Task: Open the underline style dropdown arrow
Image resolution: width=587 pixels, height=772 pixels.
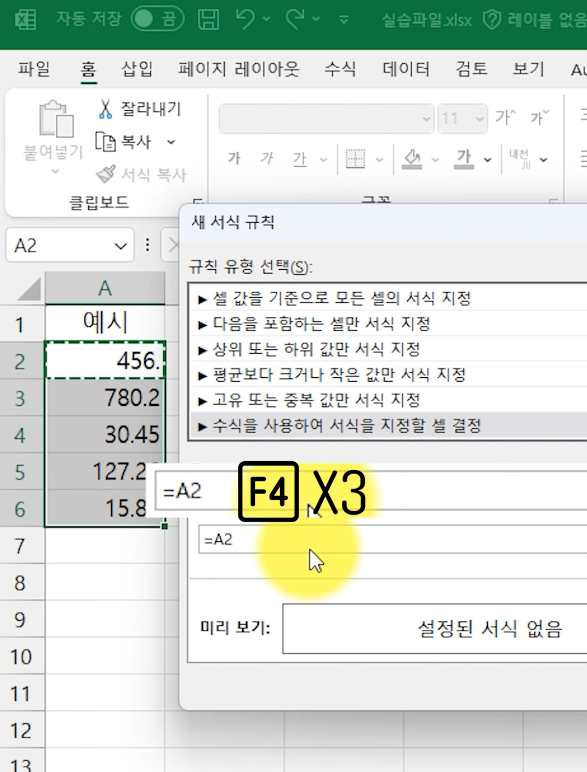Action: [323, 160]
